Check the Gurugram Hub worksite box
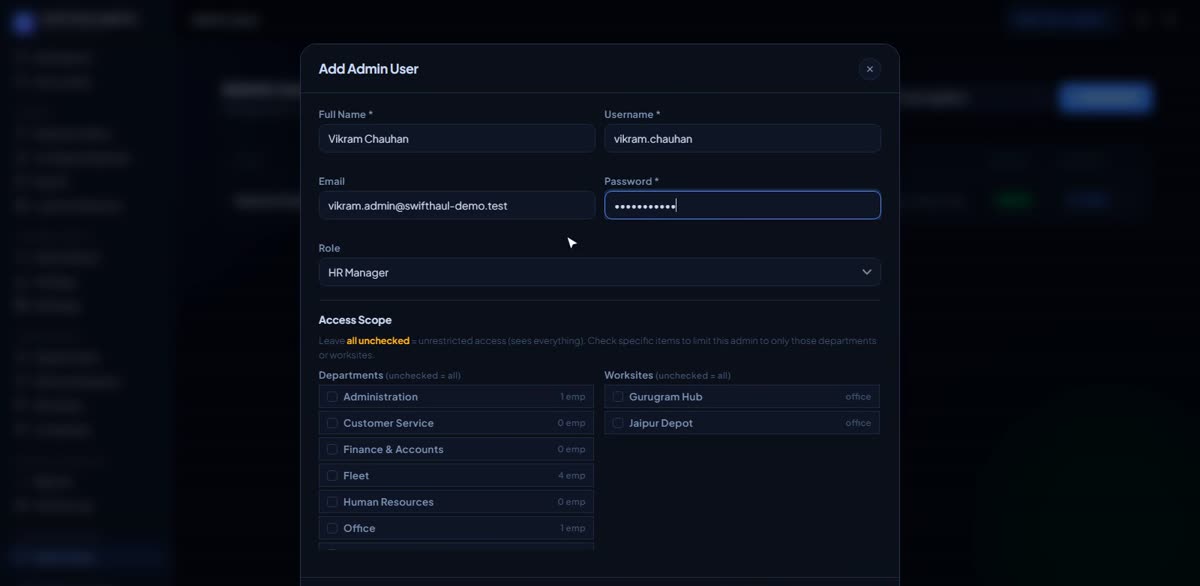Screen dimensions: 1200x586 618,397
